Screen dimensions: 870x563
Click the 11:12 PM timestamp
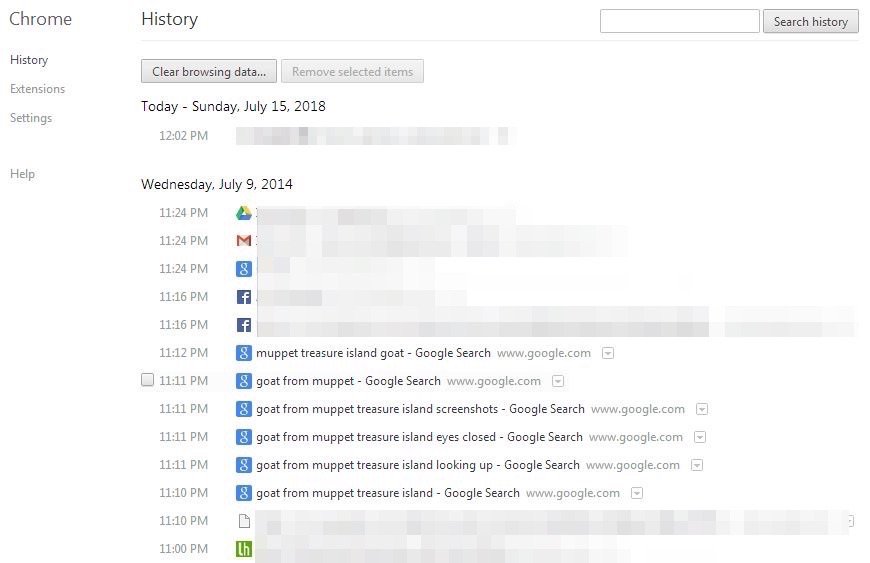183,353
